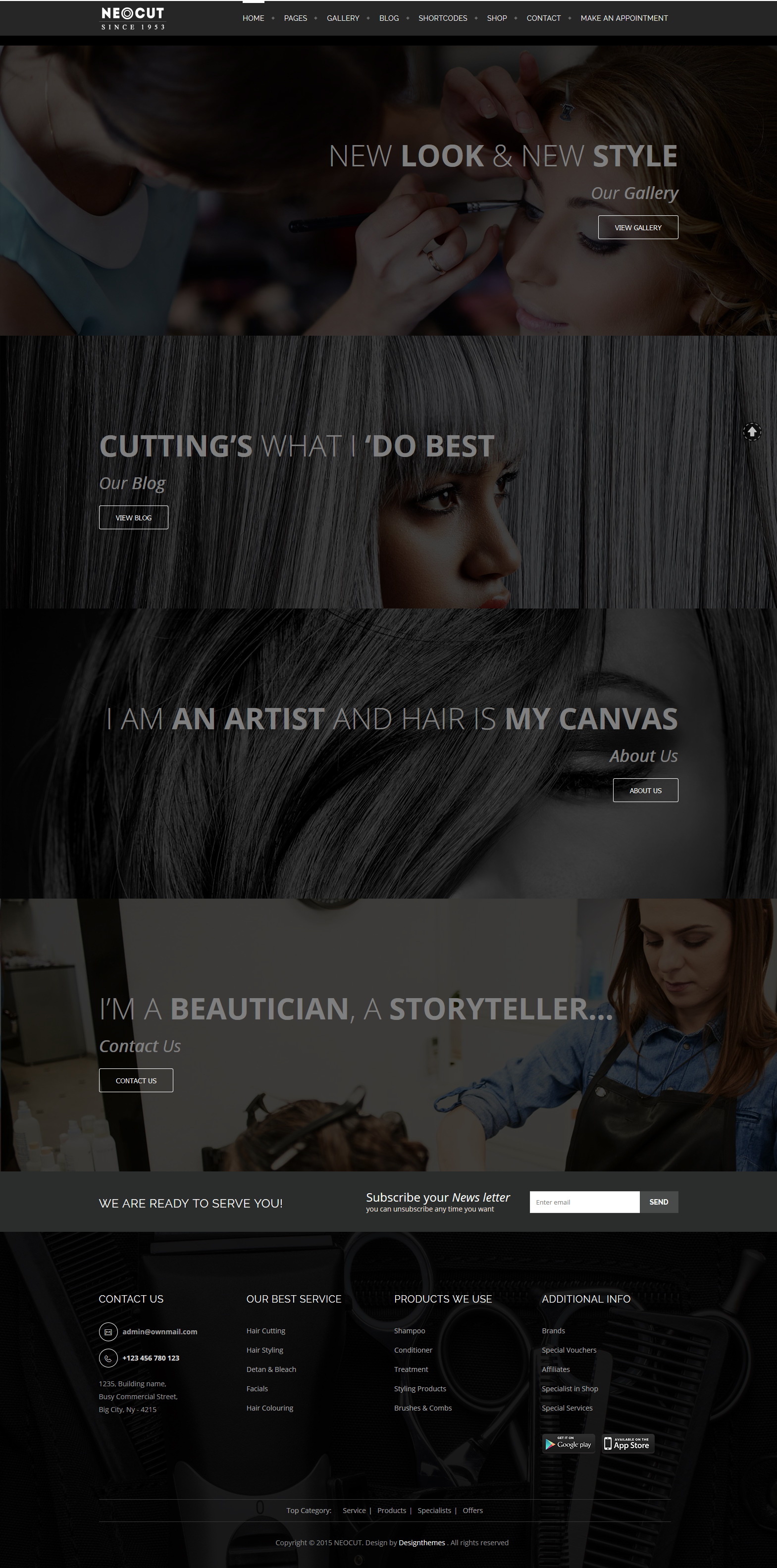The width and height of the screenshot is (777, 1568).
Task: Click the Contact Us outlined button
Action: [136, 1080]
